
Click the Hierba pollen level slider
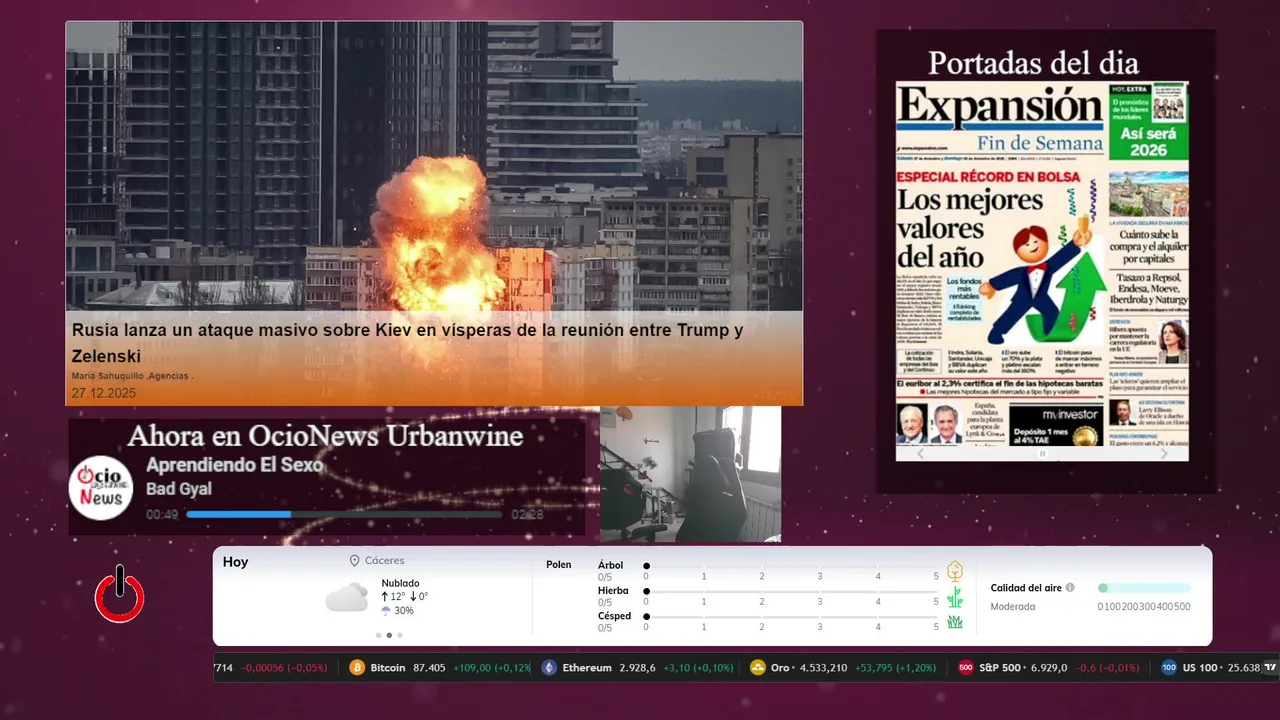tap(791, 591)
